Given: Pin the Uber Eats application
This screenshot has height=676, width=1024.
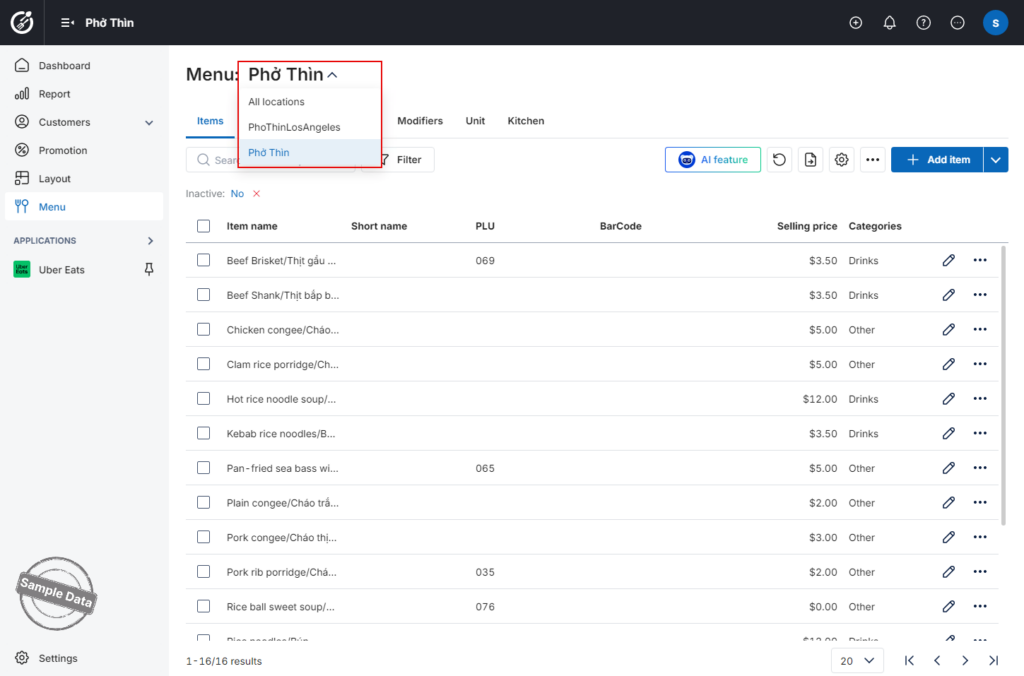Looking at the screenshot, I should pos(149,269).
